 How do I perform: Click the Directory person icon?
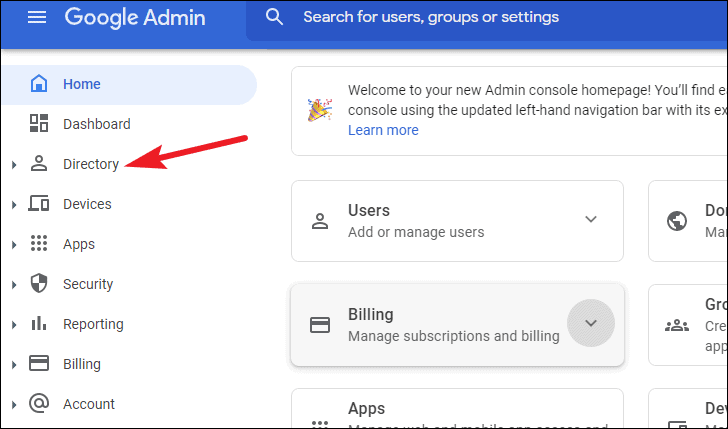(x=39, y=163)
